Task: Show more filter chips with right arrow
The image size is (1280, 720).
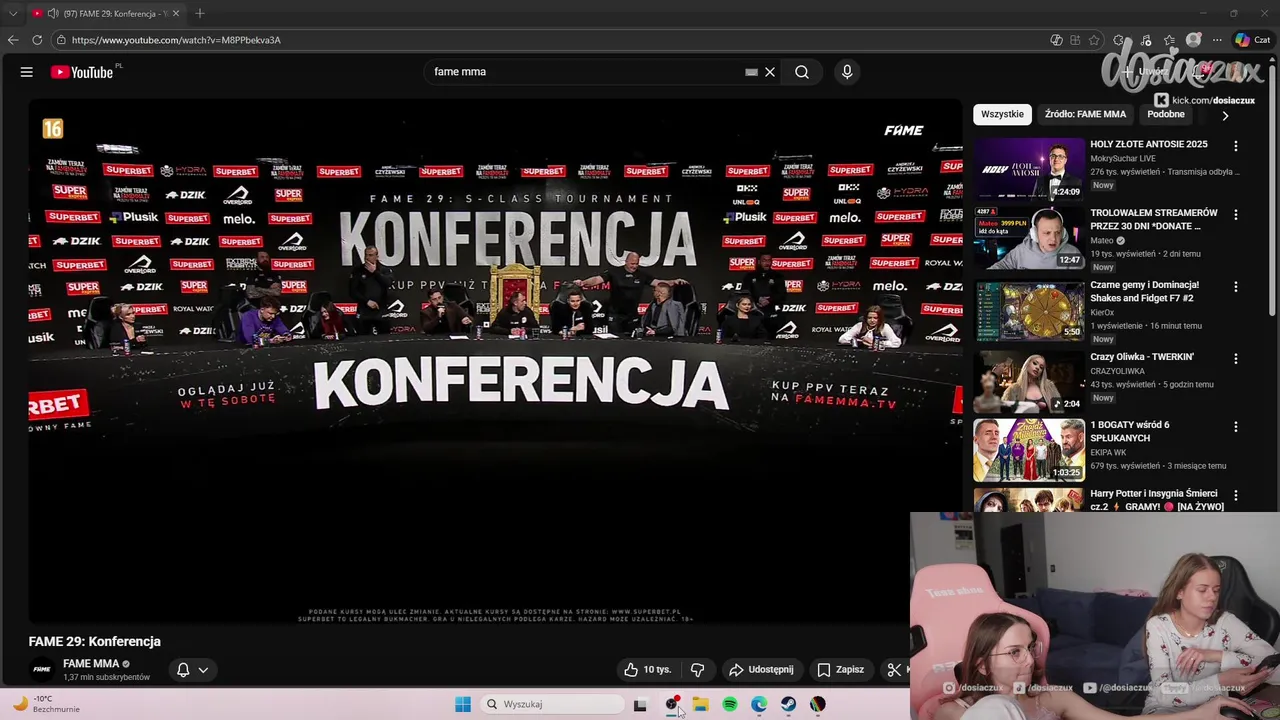Action: click(1225, 115)
